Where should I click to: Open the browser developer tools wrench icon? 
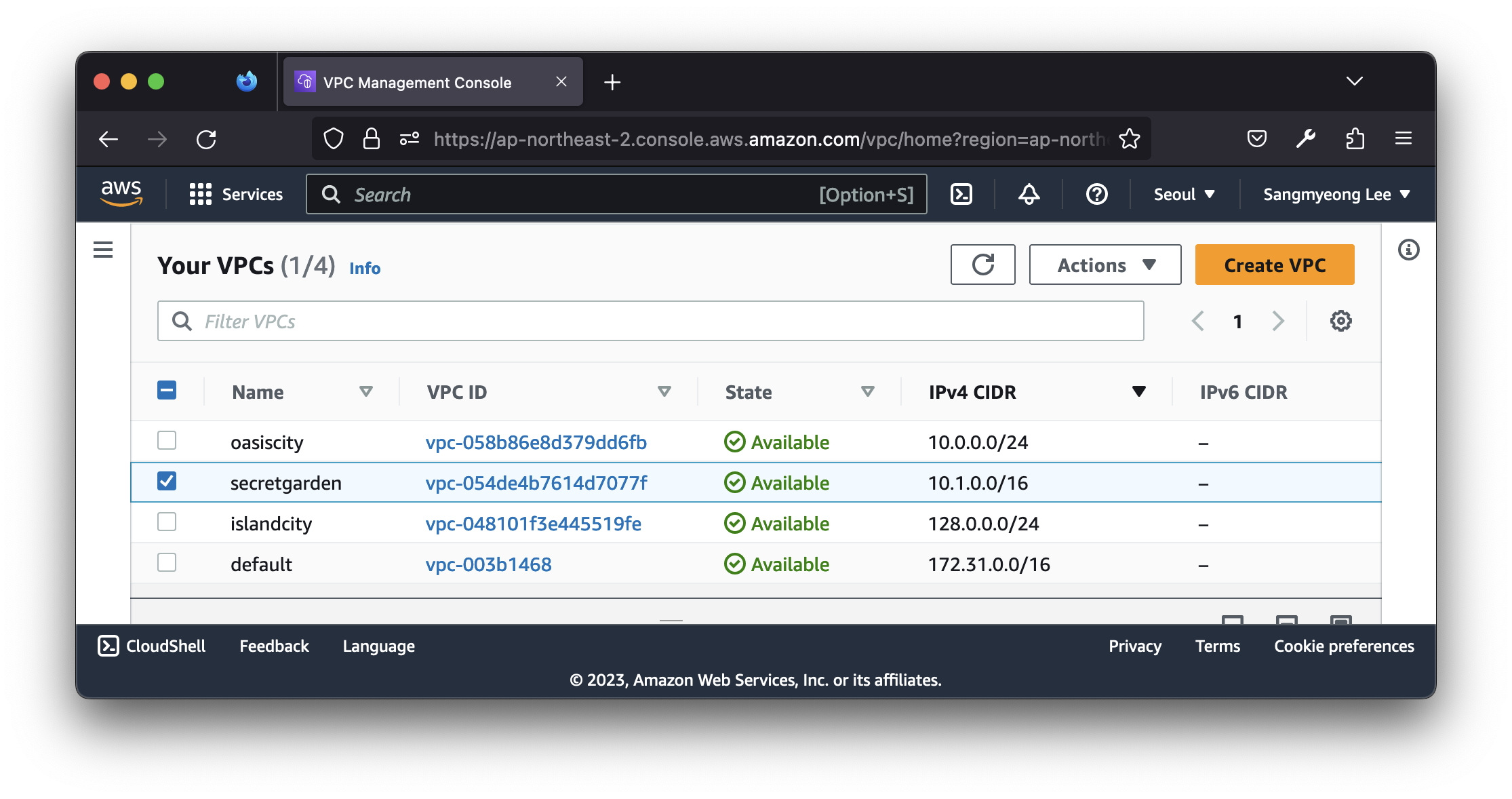click(x=1306, y=138)
